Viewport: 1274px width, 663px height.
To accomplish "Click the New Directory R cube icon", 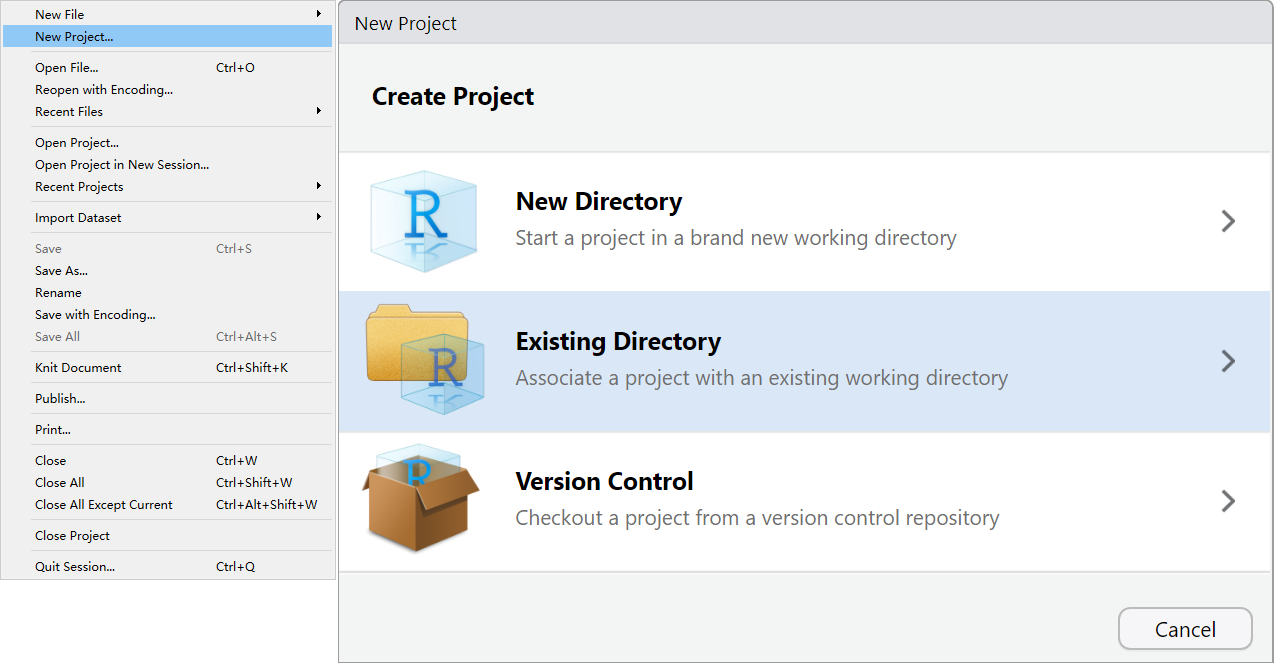I will 423,222.
